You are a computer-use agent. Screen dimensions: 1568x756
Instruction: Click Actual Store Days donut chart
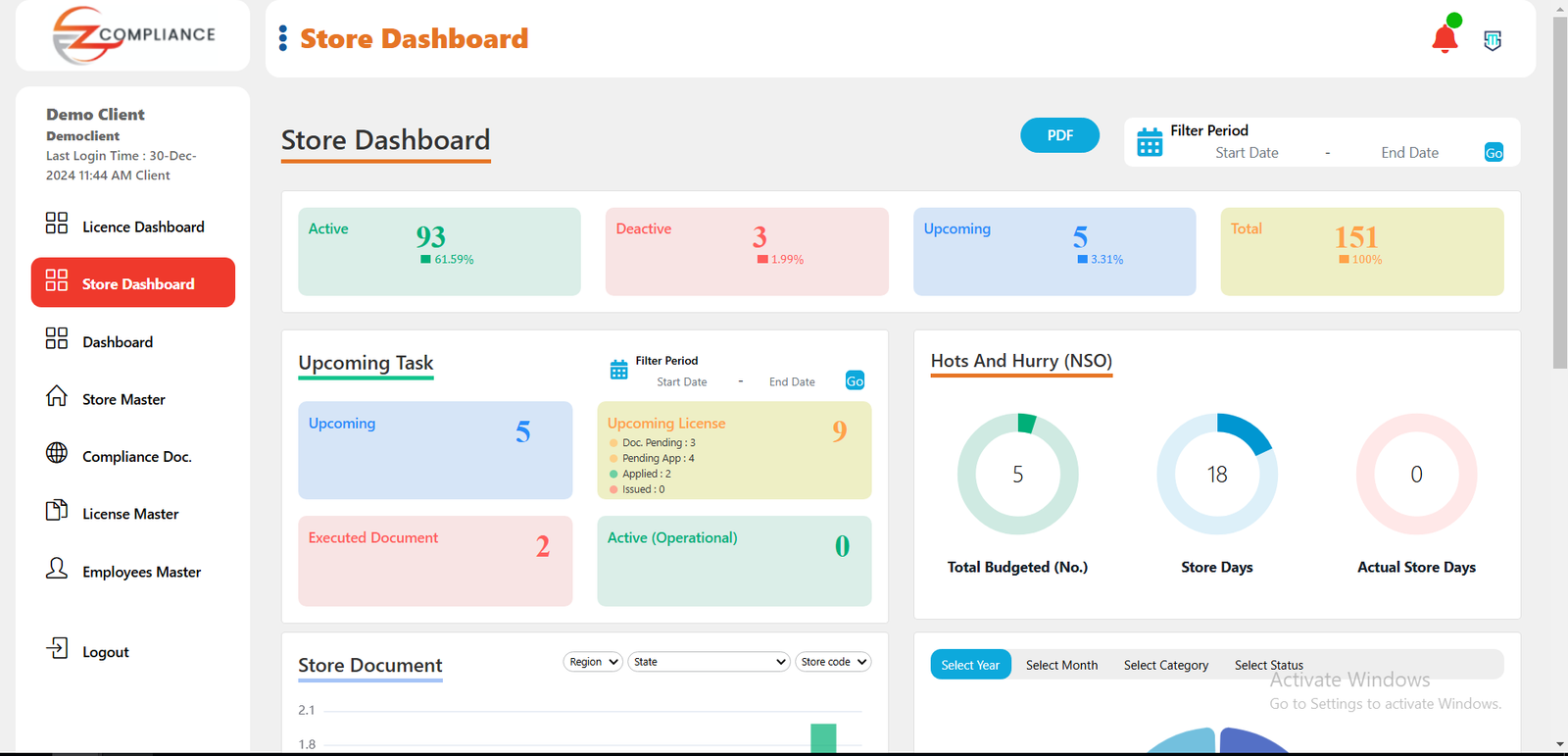coord(1416,474)
